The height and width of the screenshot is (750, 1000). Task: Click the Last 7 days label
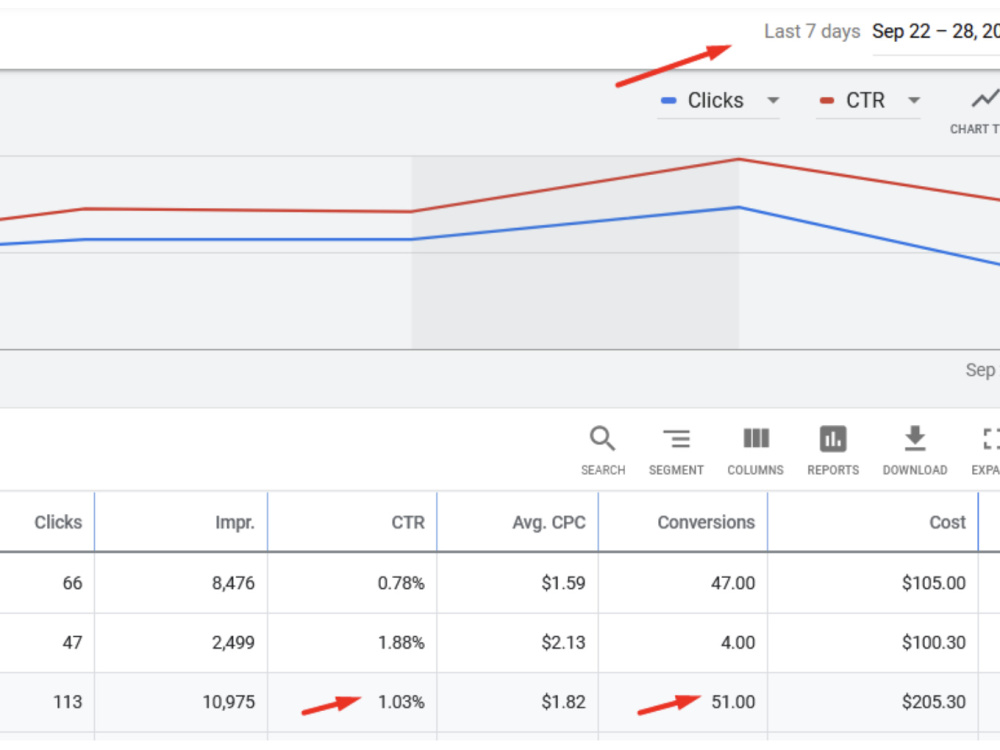click(x=812, y=31)
